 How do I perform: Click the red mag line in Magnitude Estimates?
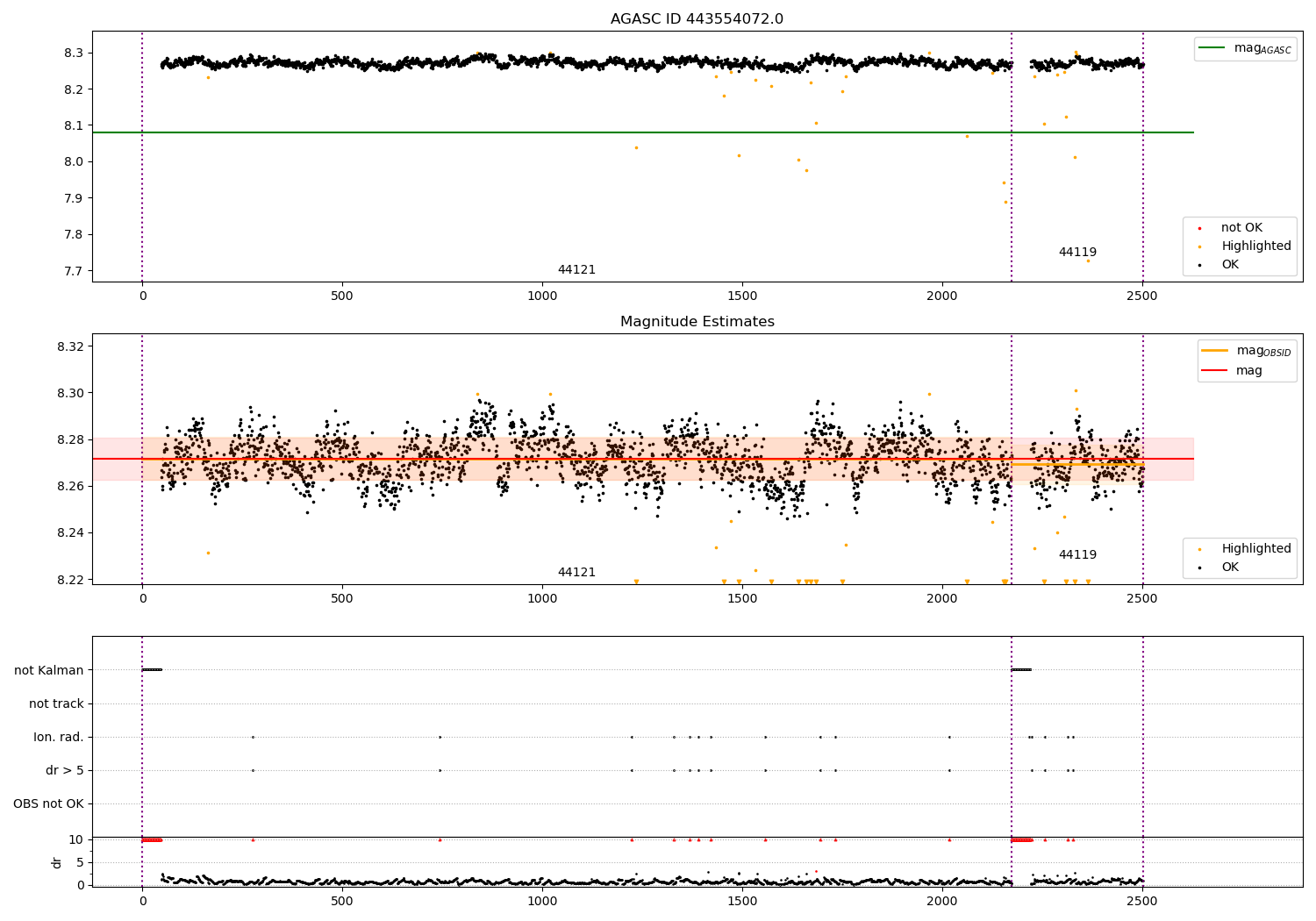pyautogui.click(x=642, y=459)
